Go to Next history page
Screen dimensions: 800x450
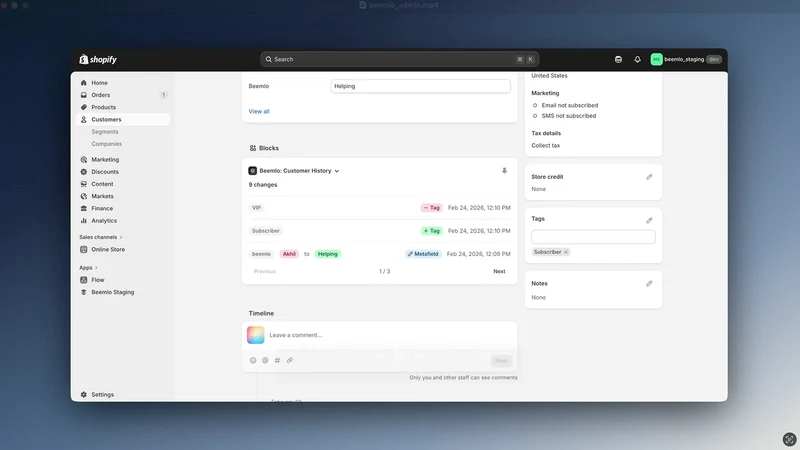pos(499,271)
